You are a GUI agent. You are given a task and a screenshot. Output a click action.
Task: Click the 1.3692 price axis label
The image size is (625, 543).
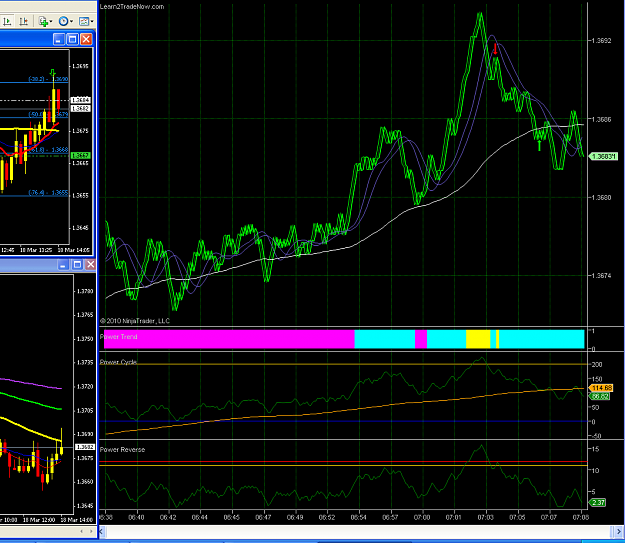[x=601, y=41]
